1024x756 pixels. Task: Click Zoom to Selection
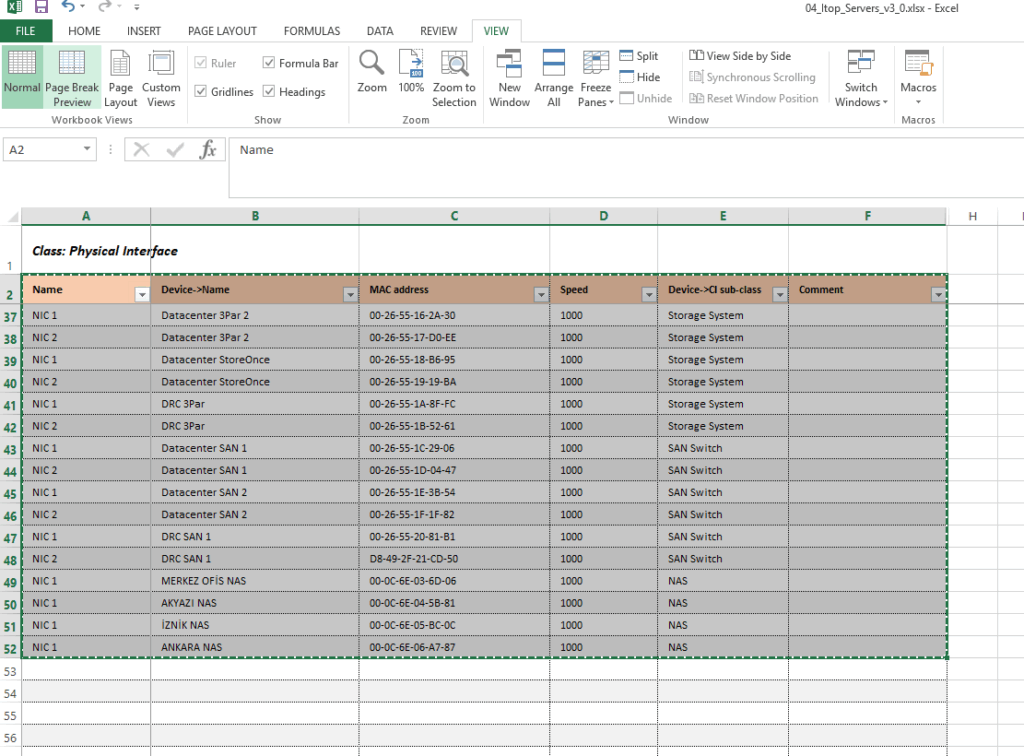pos(454,79)
